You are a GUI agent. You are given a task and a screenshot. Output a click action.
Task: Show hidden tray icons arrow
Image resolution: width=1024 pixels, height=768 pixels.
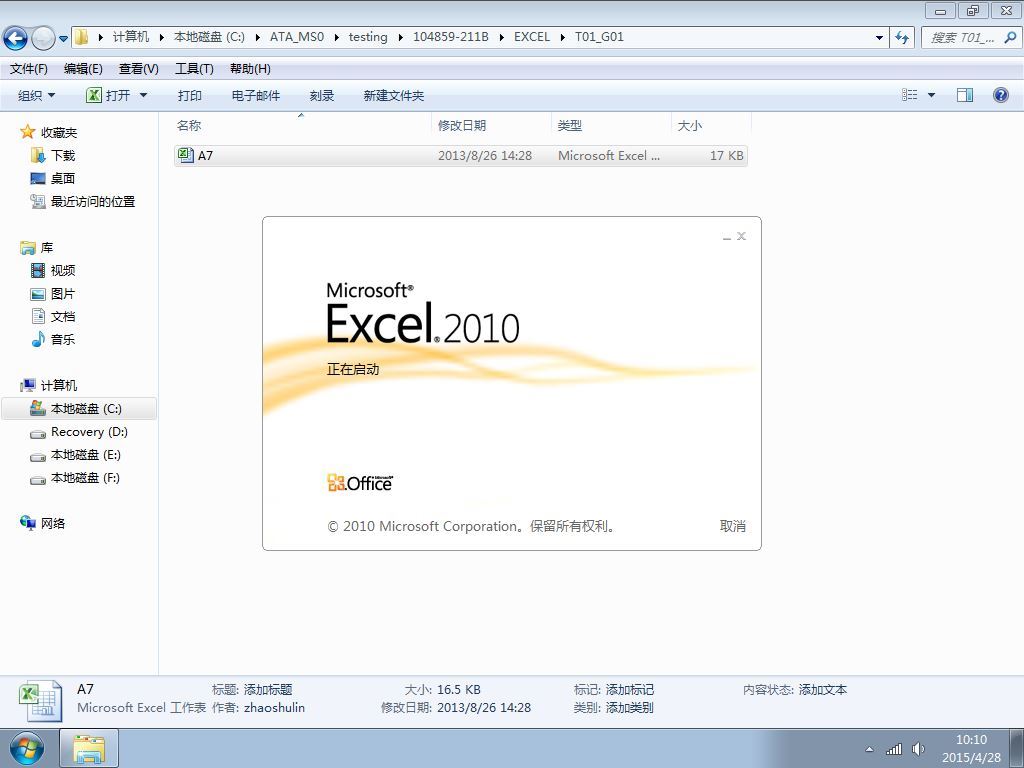click(869, 749)
